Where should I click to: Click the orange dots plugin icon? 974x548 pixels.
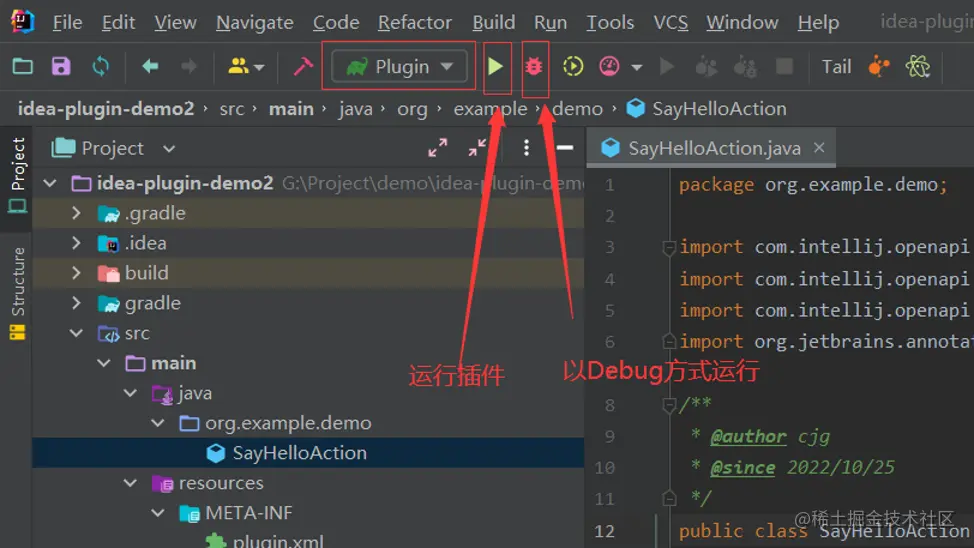878,66
